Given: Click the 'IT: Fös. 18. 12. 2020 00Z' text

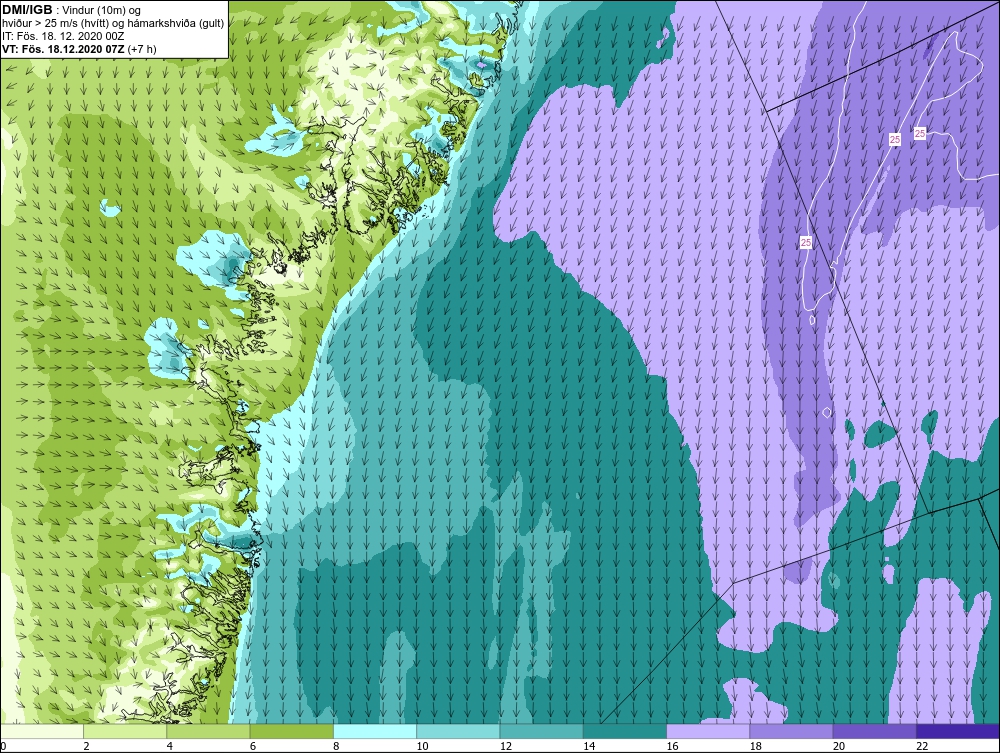Looking at the screenshot, I should (61, 36).
